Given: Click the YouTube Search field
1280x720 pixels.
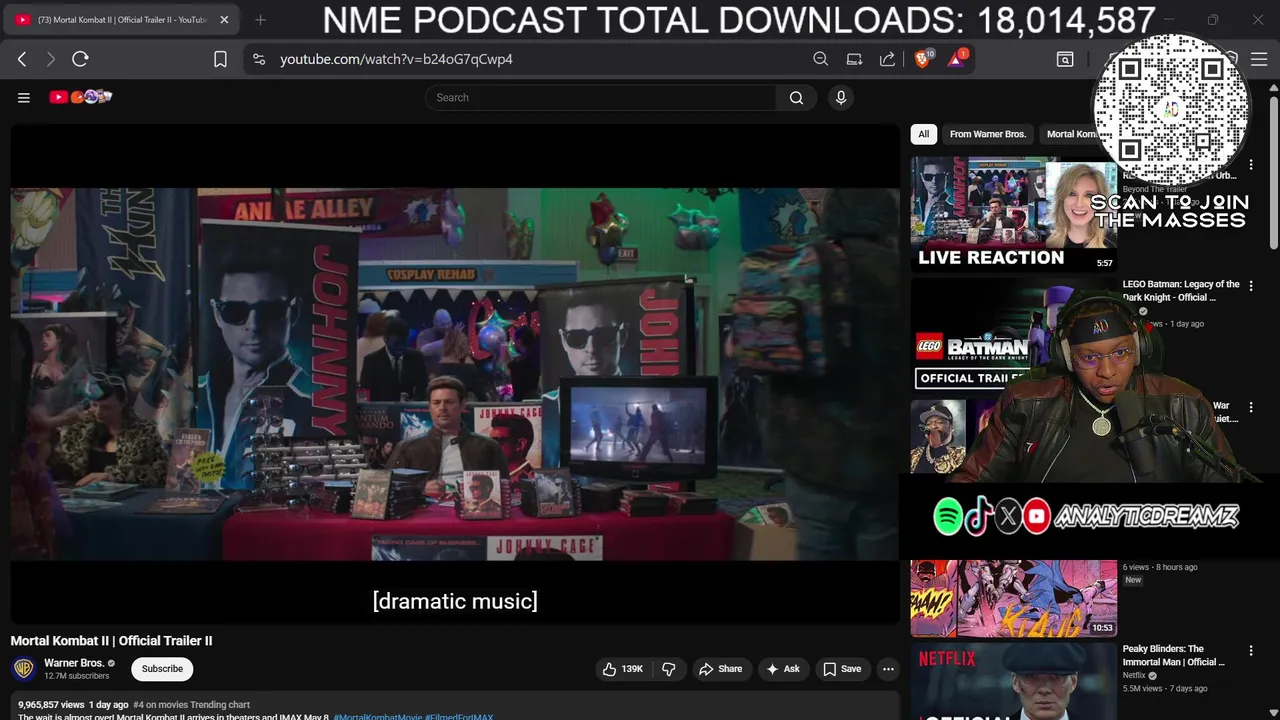Looking at the screenshot, I should pos(600,97).
